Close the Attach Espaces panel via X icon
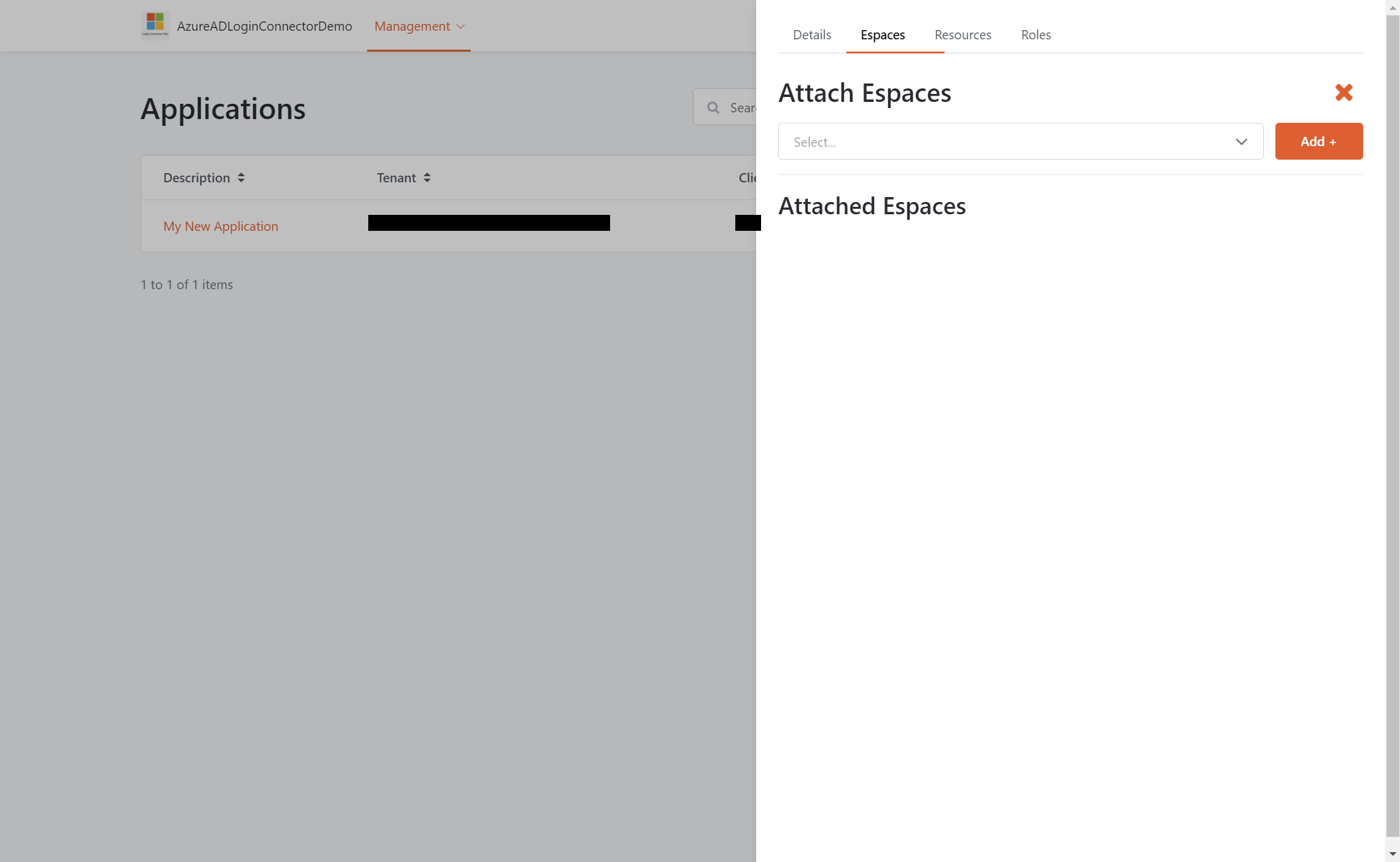This screenshot has width=1400, height=862. [1344, 92]
